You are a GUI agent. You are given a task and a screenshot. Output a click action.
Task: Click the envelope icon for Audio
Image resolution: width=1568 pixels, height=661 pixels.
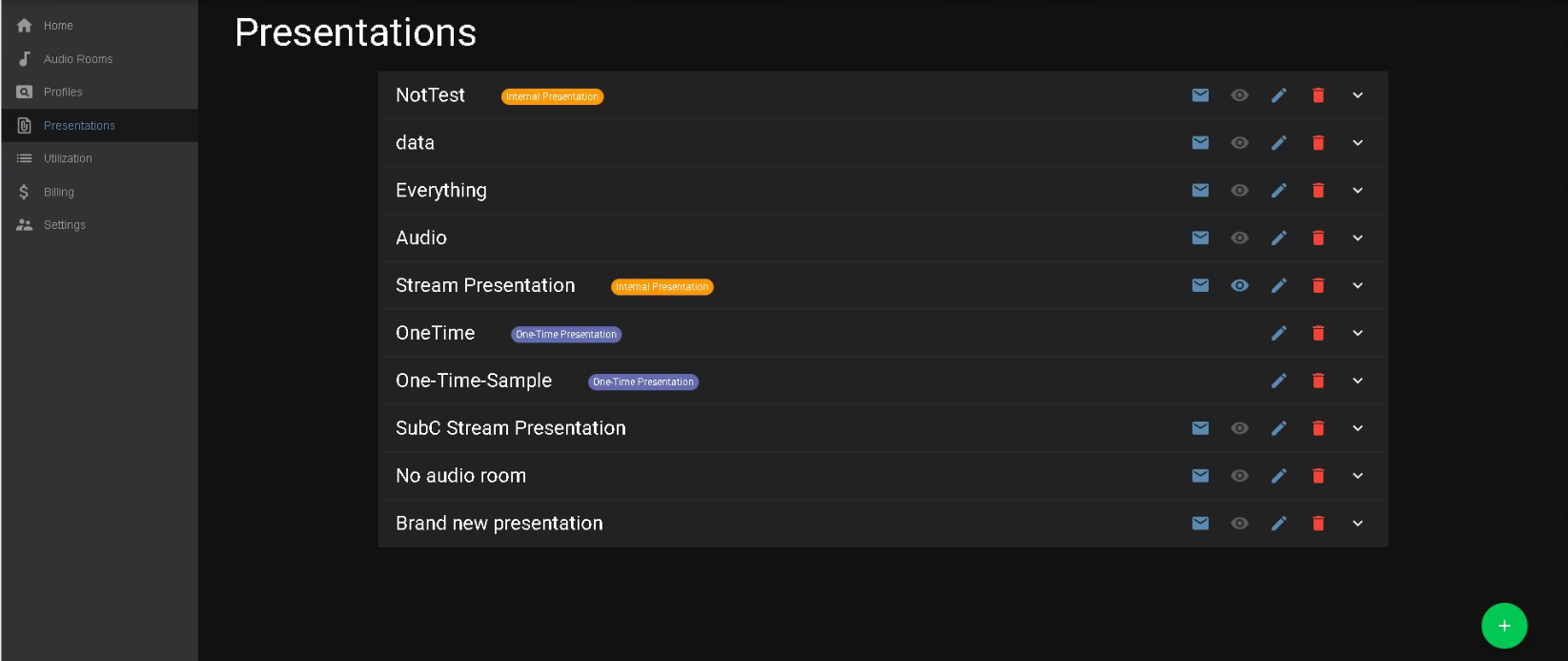click(1200, 238)
